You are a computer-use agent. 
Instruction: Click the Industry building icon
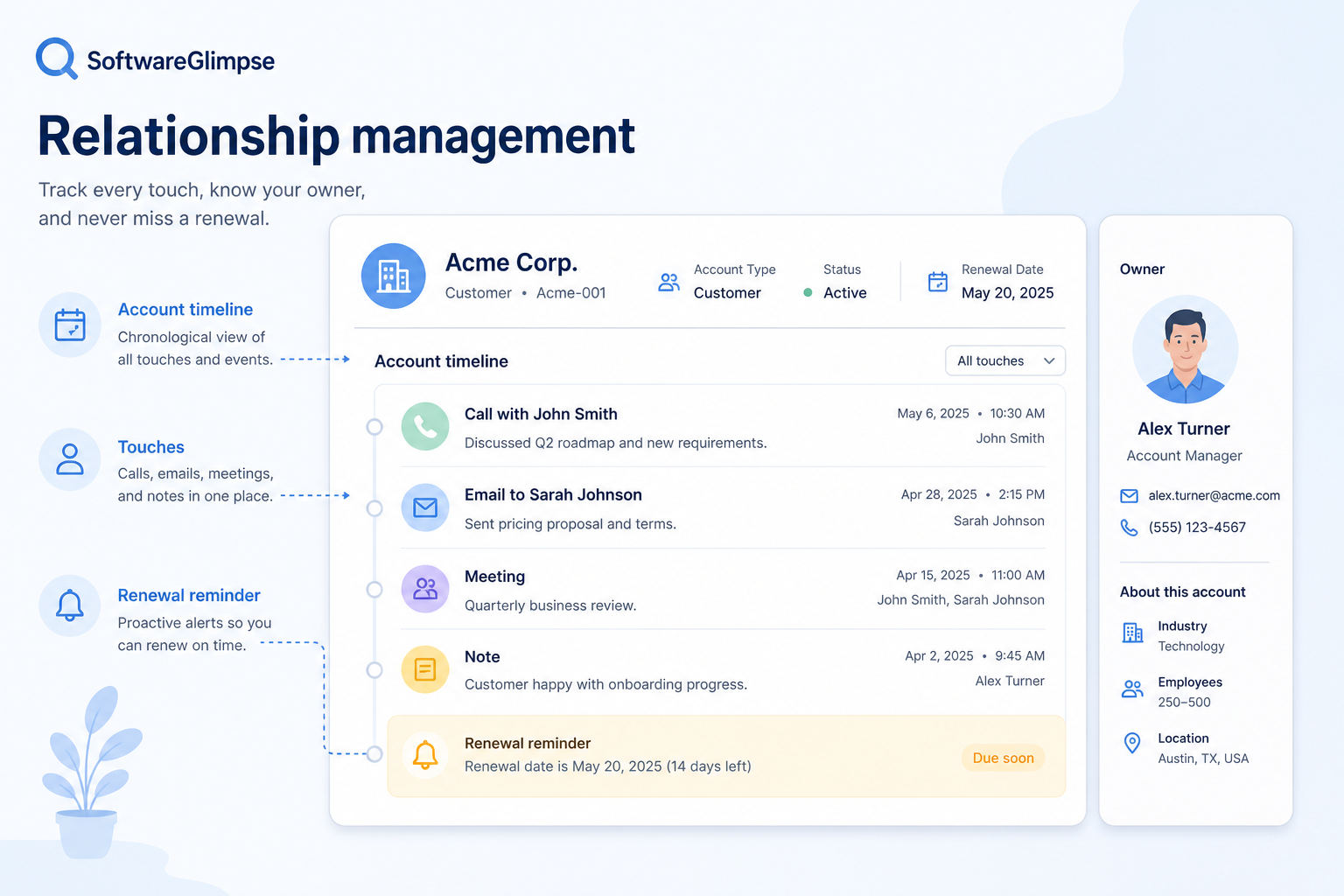[1132, 633]
